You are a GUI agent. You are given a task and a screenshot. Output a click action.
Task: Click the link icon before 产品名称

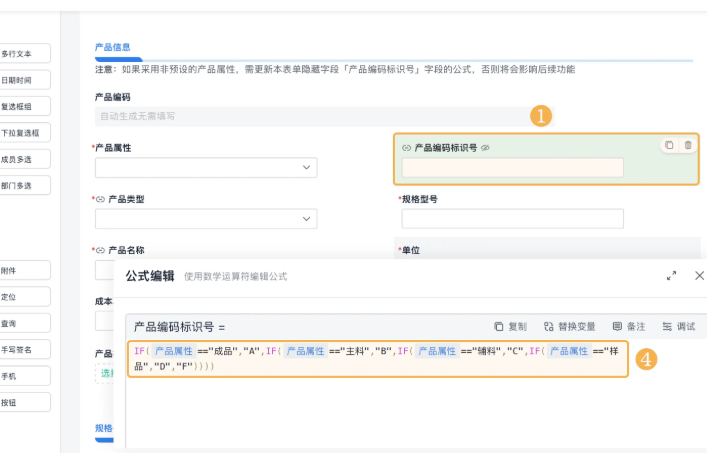point(101,250)
